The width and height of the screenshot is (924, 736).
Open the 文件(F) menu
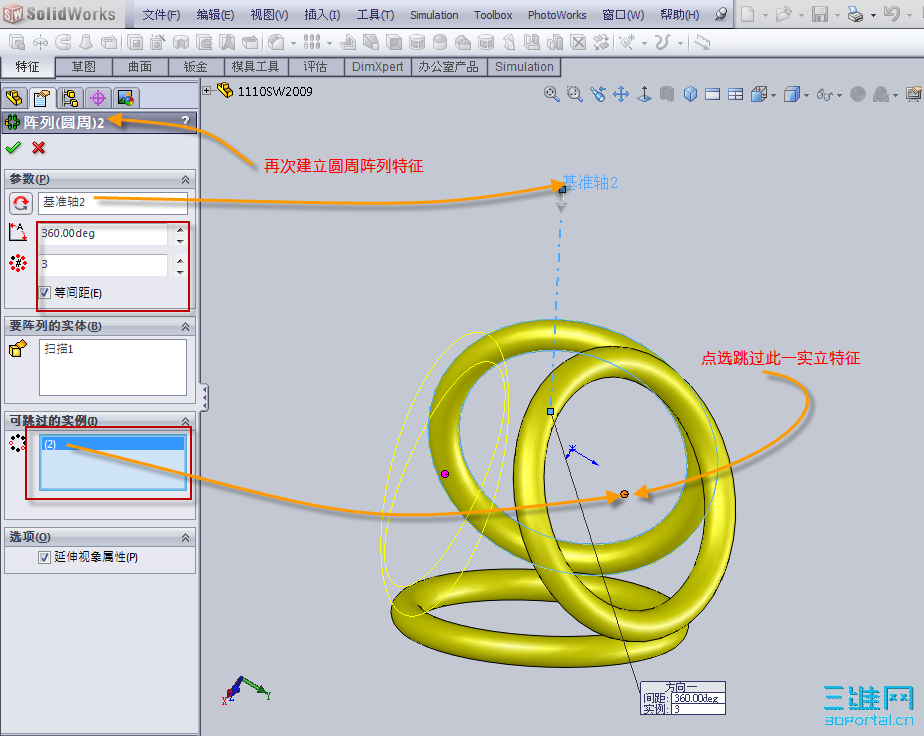[x=161, y=15]
